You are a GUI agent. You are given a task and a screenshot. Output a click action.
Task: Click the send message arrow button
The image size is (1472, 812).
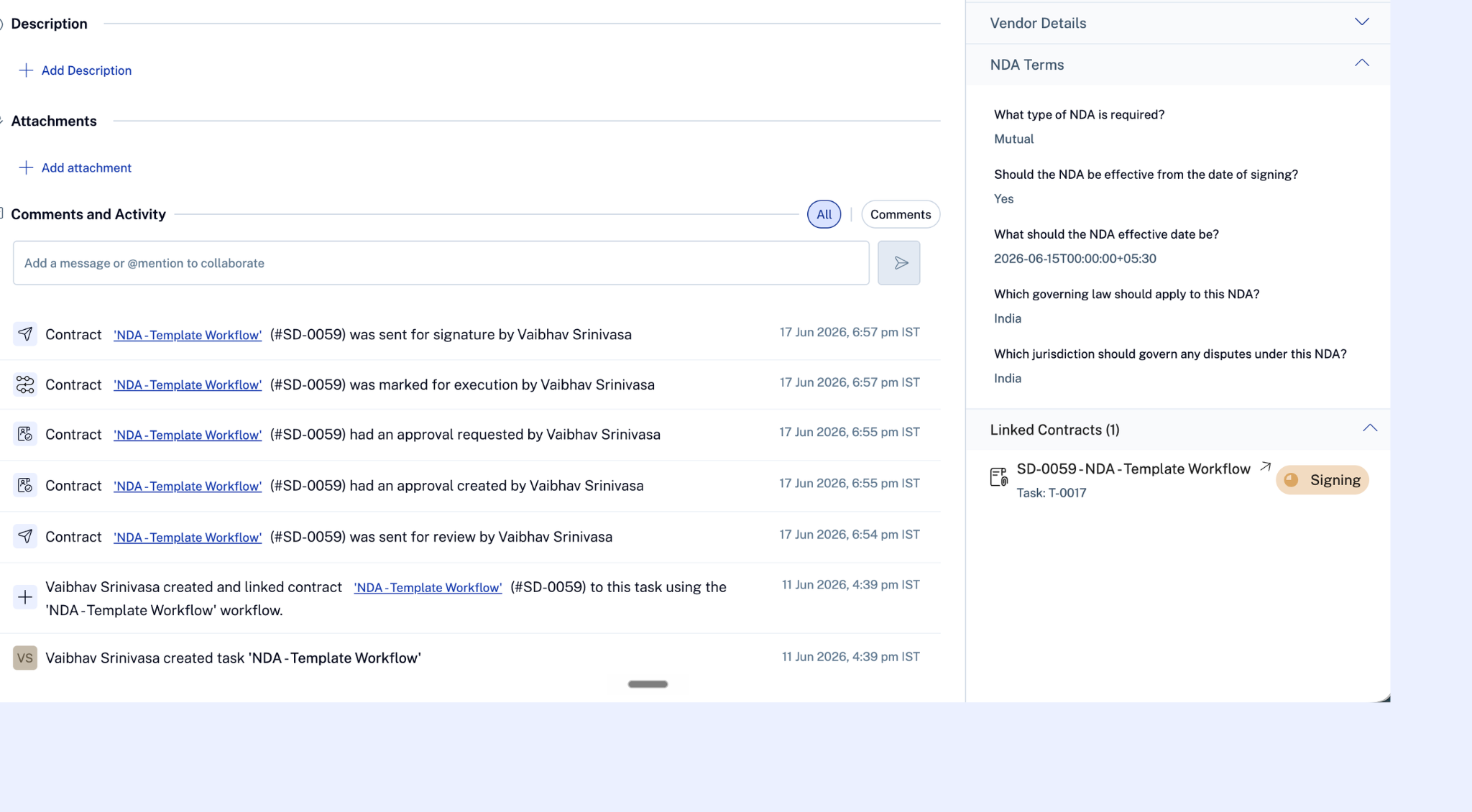(898, 263)
